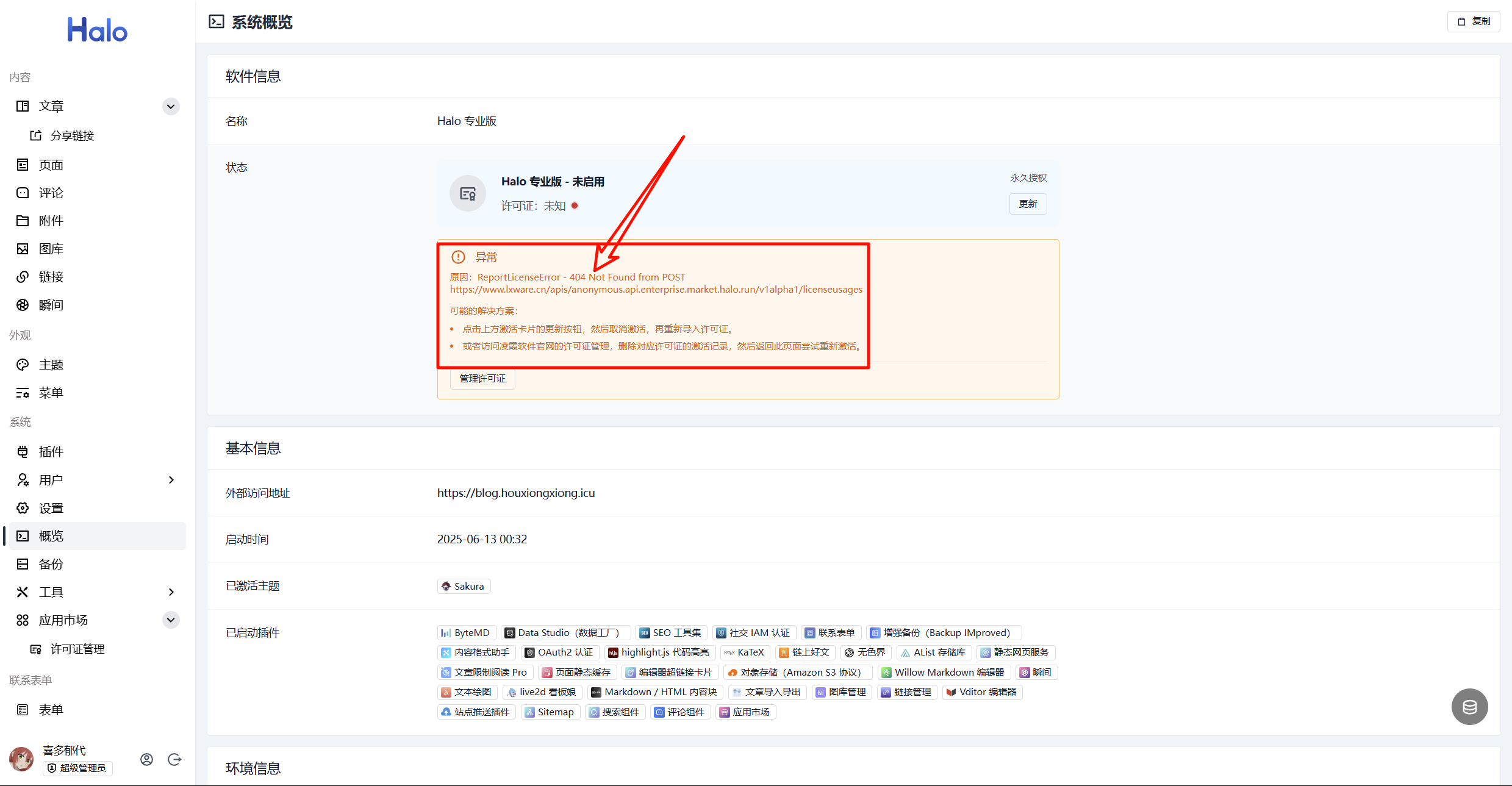
Task: Click the 复制 copy button
Action: coord(1474,21)
